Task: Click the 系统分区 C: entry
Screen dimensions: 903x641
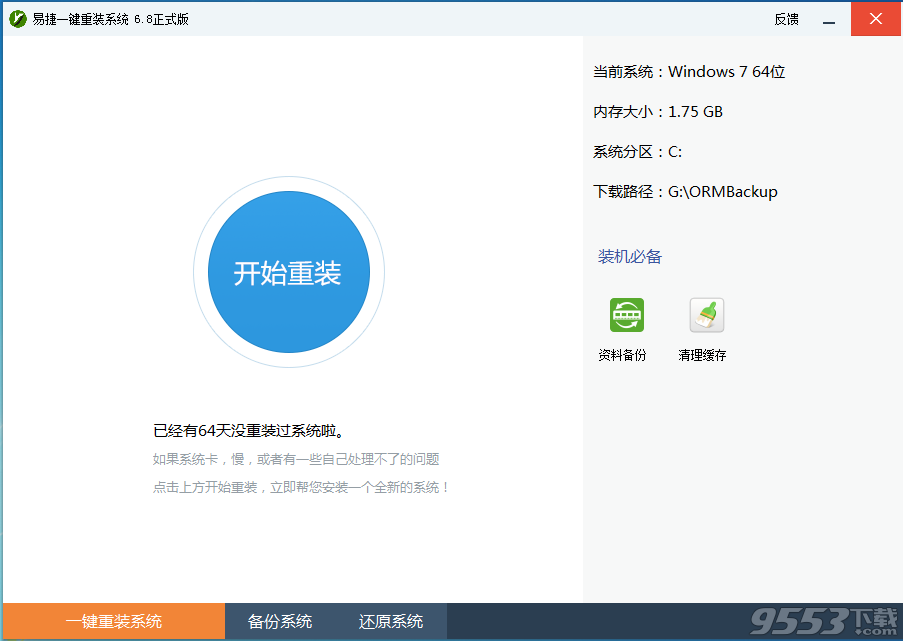Action: (x=639, y=151)
